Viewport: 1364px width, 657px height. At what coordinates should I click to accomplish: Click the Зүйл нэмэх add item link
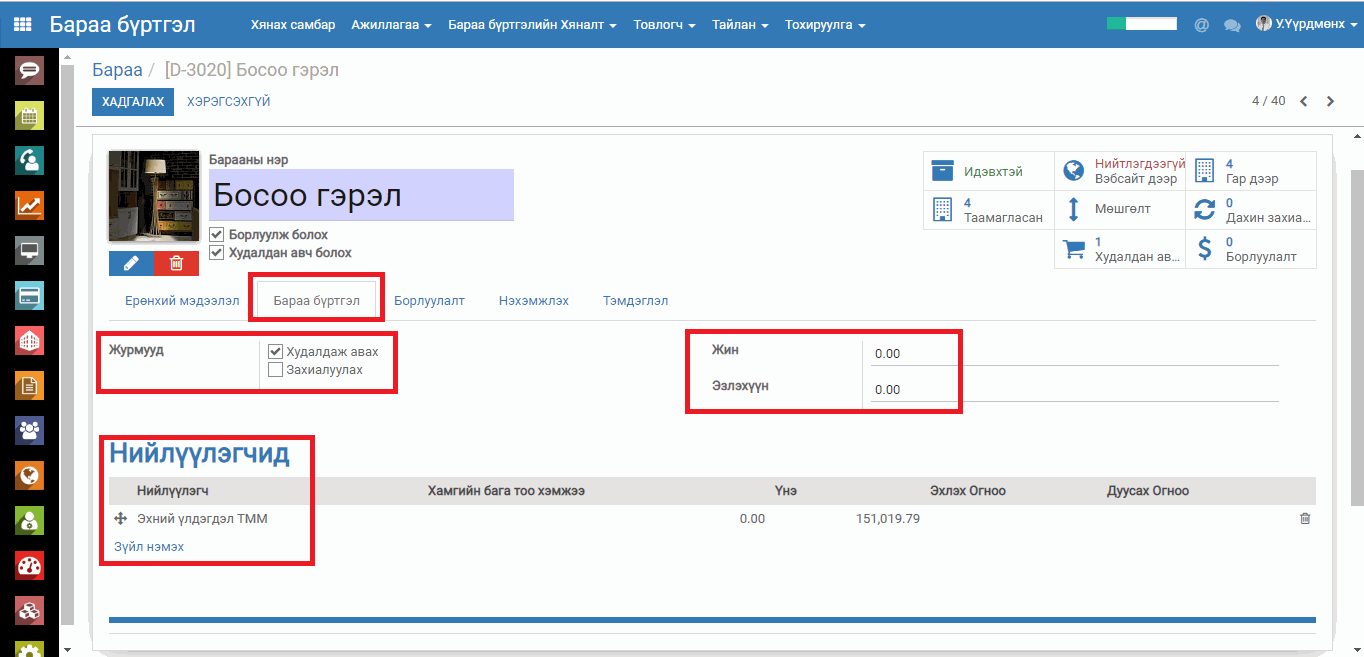147,547
